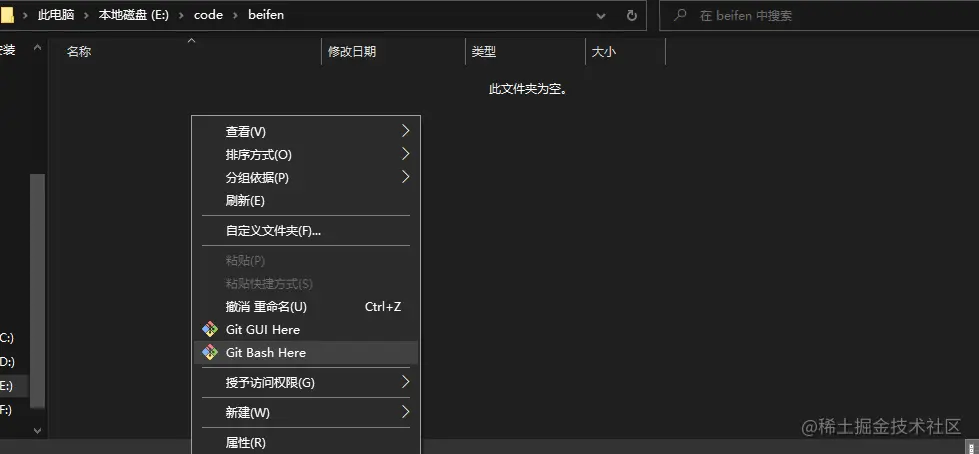Viewport: 979px width, 454px height.
Task: Open 授予访问权限(G) submenu
Action: pyautogui.click(x=306, y=383)
